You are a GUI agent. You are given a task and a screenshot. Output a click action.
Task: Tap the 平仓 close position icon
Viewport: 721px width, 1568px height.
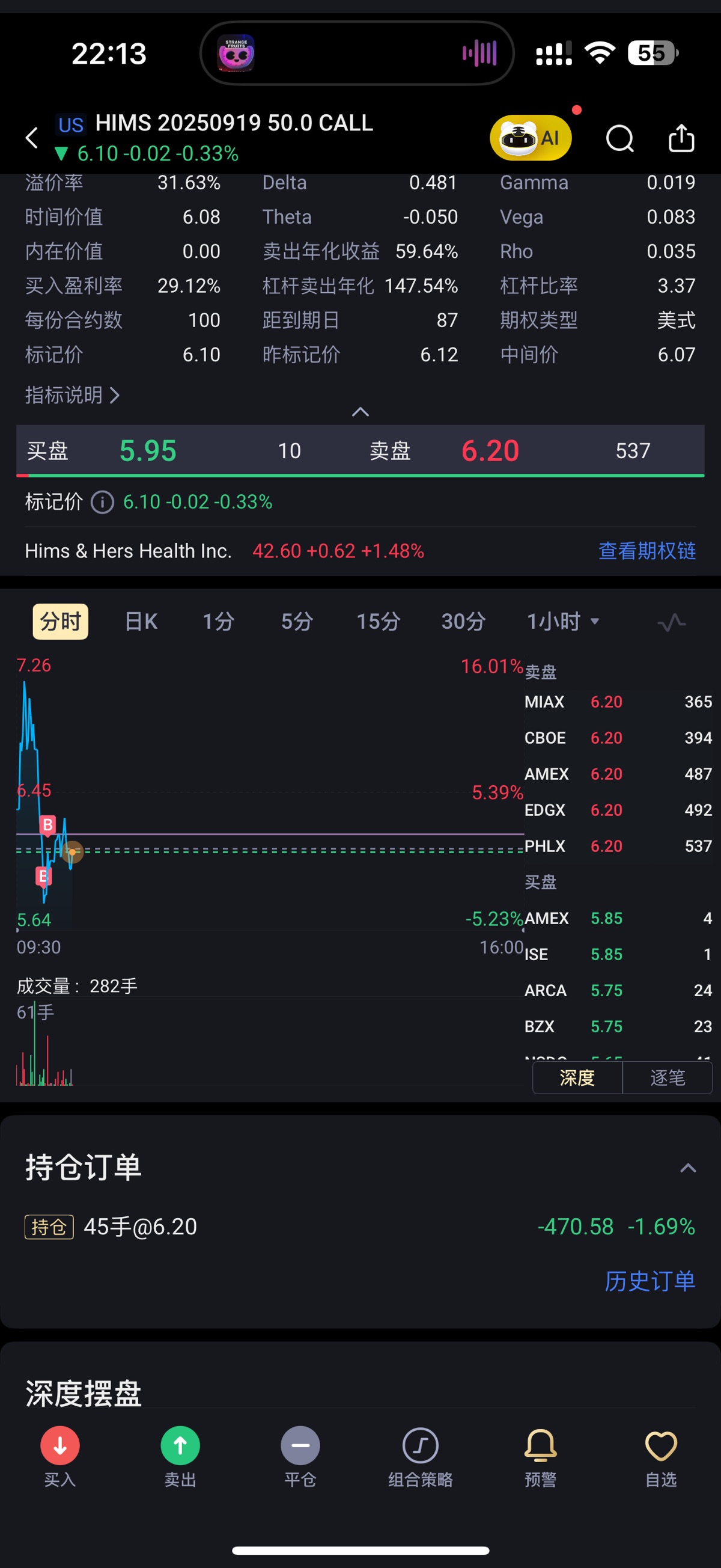coord(300,1446)
